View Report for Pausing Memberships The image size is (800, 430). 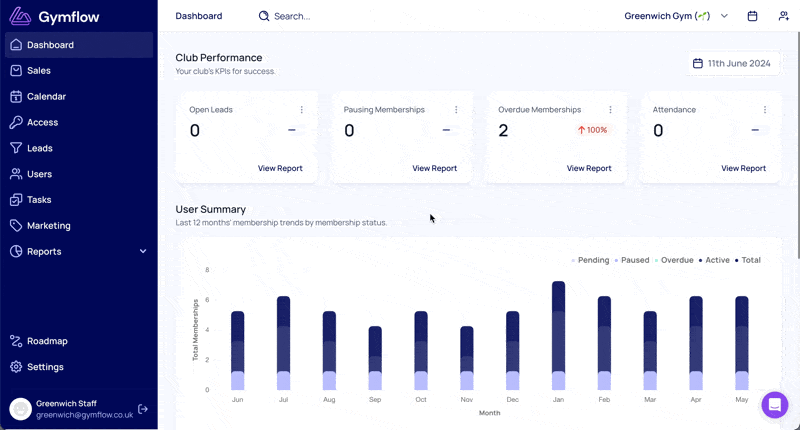[434, 168]
